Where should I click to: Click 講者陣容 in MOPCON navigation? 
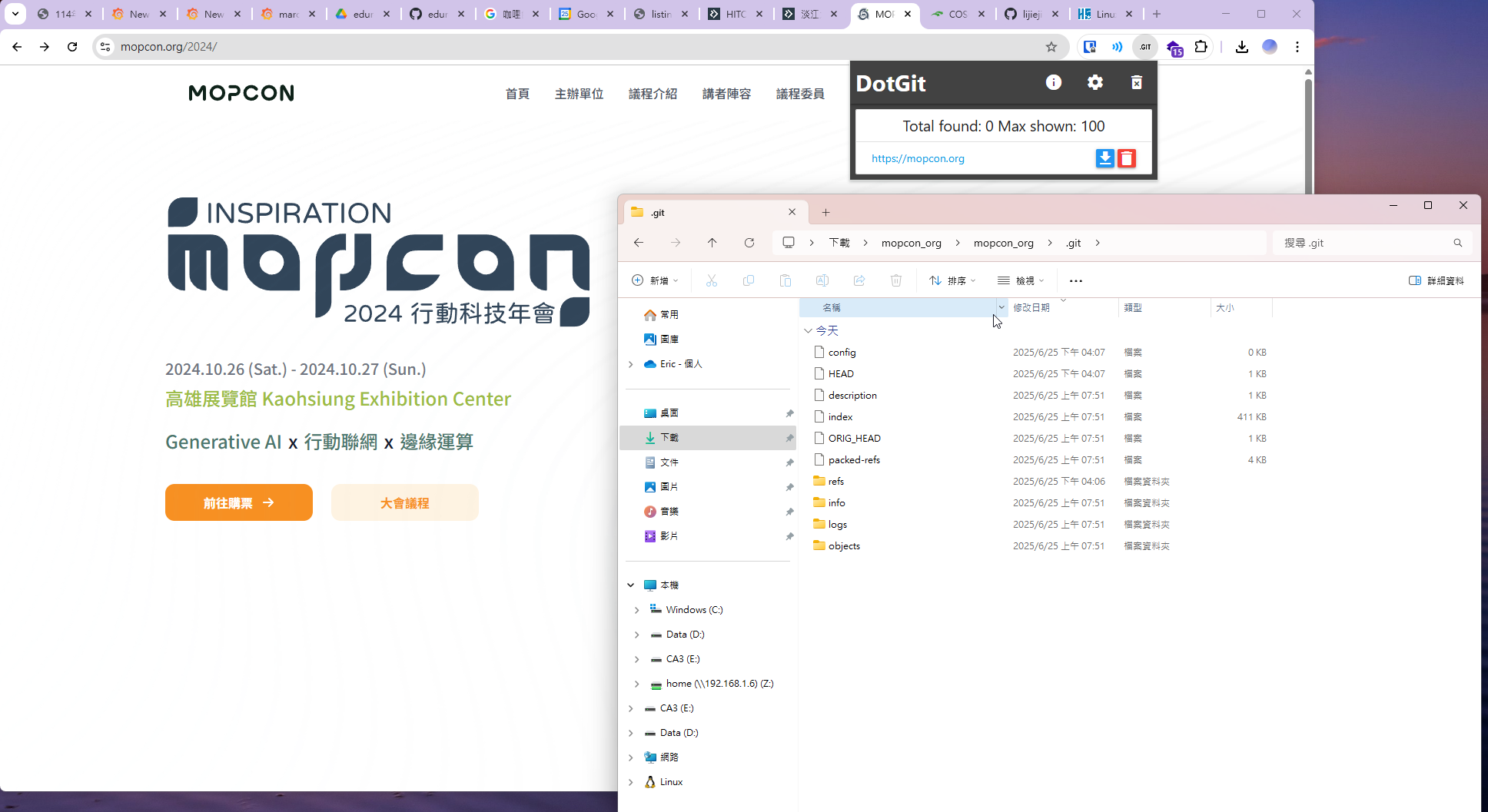pyautogui.click(x=726, y=94)
